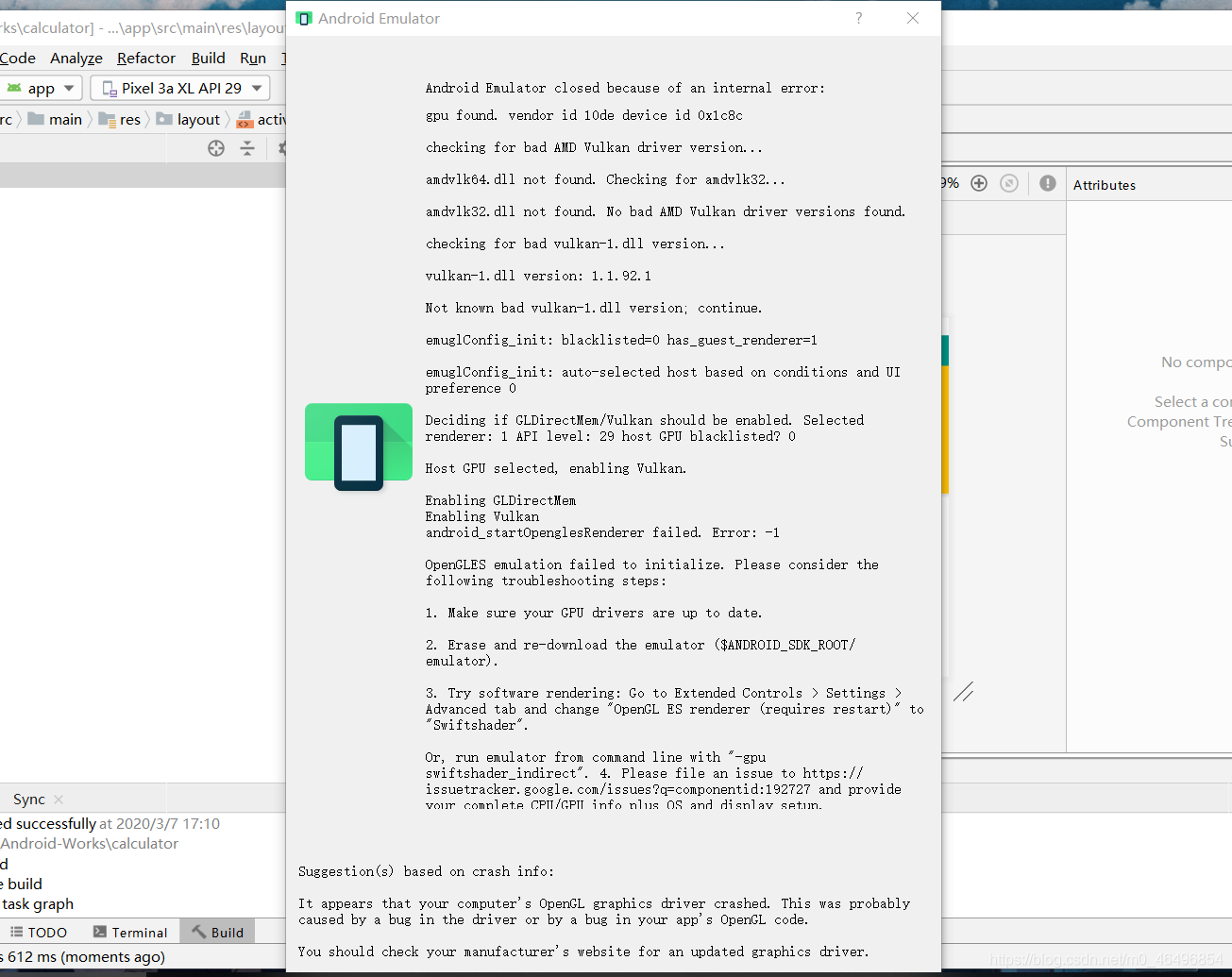Click the zoom to fit icon in the designer
The width and height of the screenshot is (1232, 977).
click(1009, 183)
